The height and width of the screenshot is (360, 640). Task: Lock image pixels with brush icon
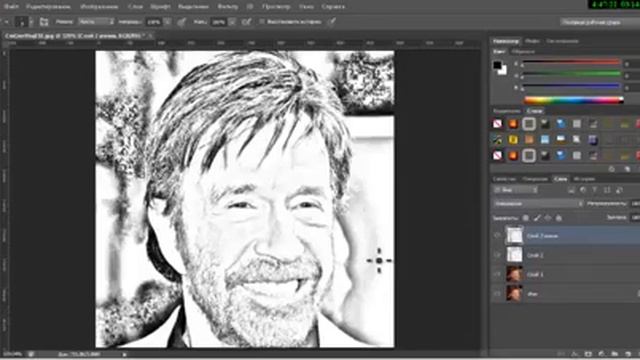pos(537,218)
